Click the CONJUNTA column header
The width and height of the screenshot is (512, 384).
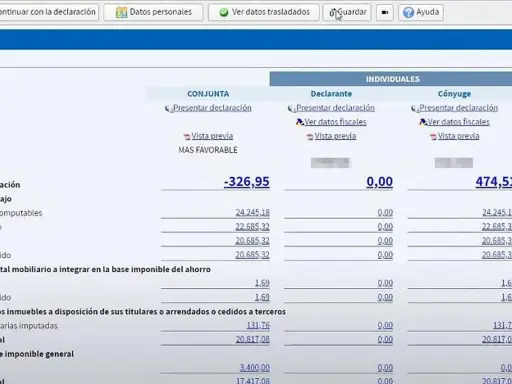[208, 94]
